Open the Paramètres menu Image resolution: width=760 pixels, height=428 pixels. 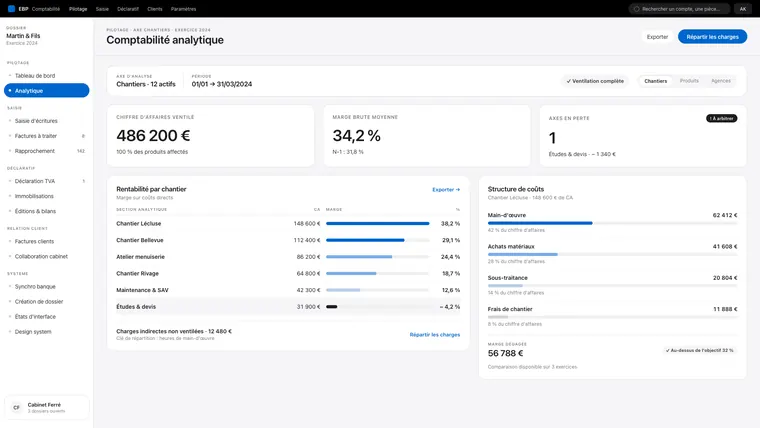pyautogui.click(x=183, y=9)
